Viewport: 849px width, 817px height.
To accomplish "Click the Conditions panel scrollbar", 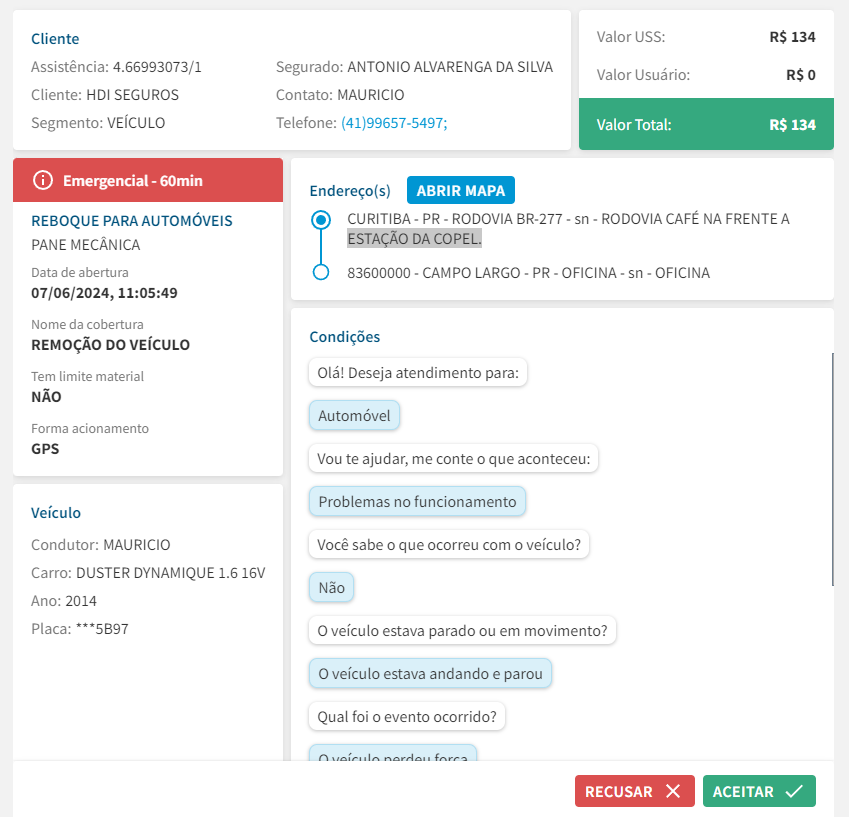I will coord(832,468).
